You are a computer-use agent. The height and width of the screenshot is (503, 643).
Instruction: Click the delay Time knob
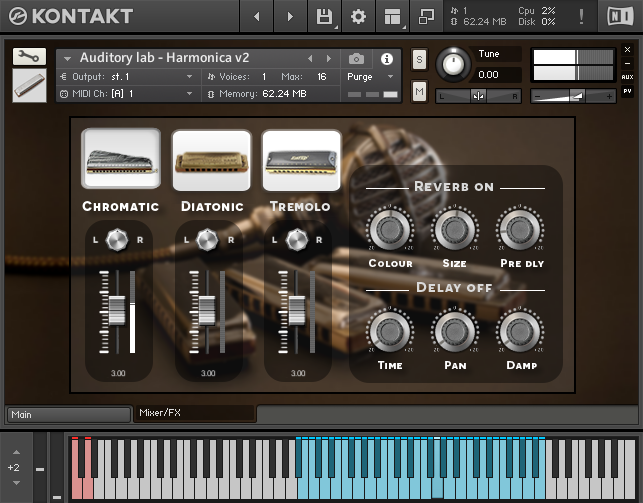tap(390, 331)
